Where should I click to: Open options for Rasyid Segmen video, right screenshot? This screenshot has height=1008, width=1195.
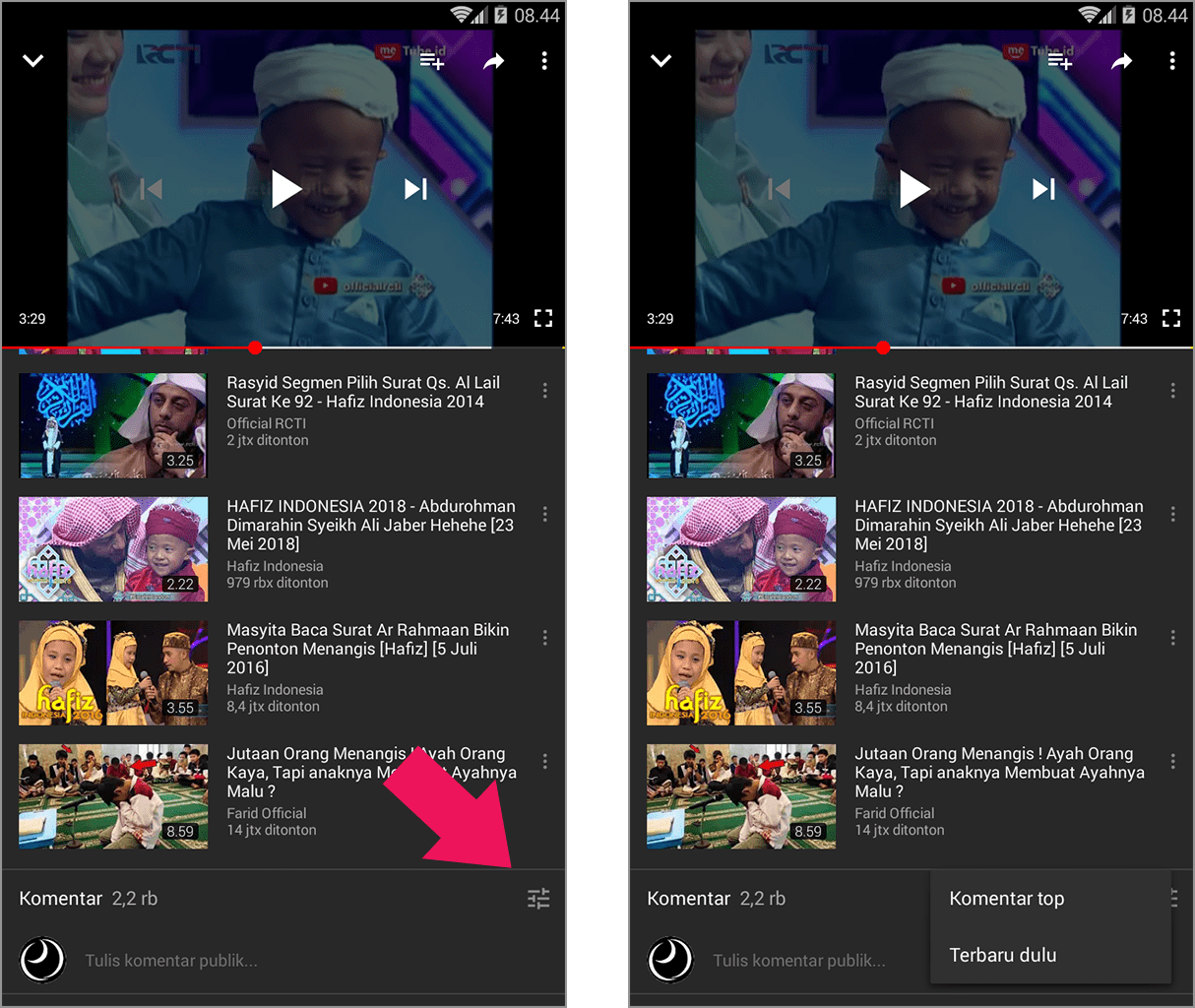point(1172,391)
